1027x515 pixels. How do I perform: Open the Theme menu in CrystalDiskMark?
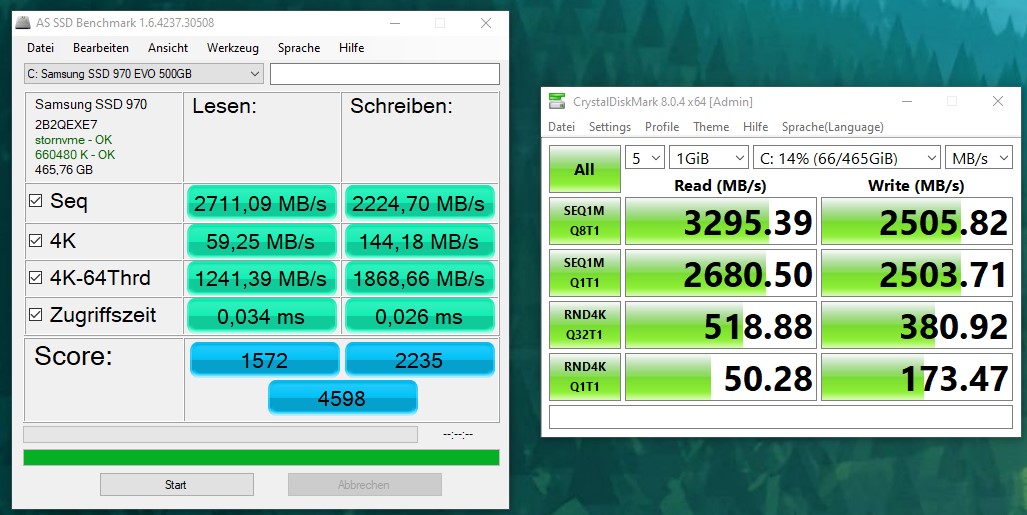point(711,126)
